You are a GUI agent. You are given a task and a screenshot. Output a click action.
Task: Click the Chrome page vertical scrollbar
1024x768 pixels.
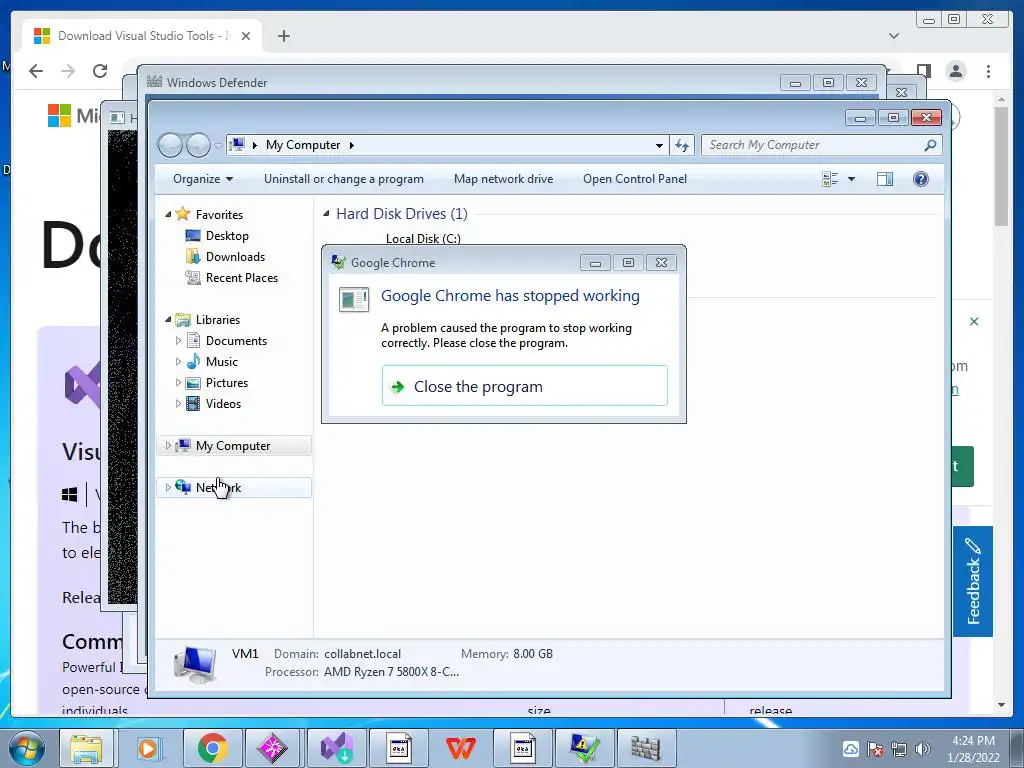(x=1002, y=165)
